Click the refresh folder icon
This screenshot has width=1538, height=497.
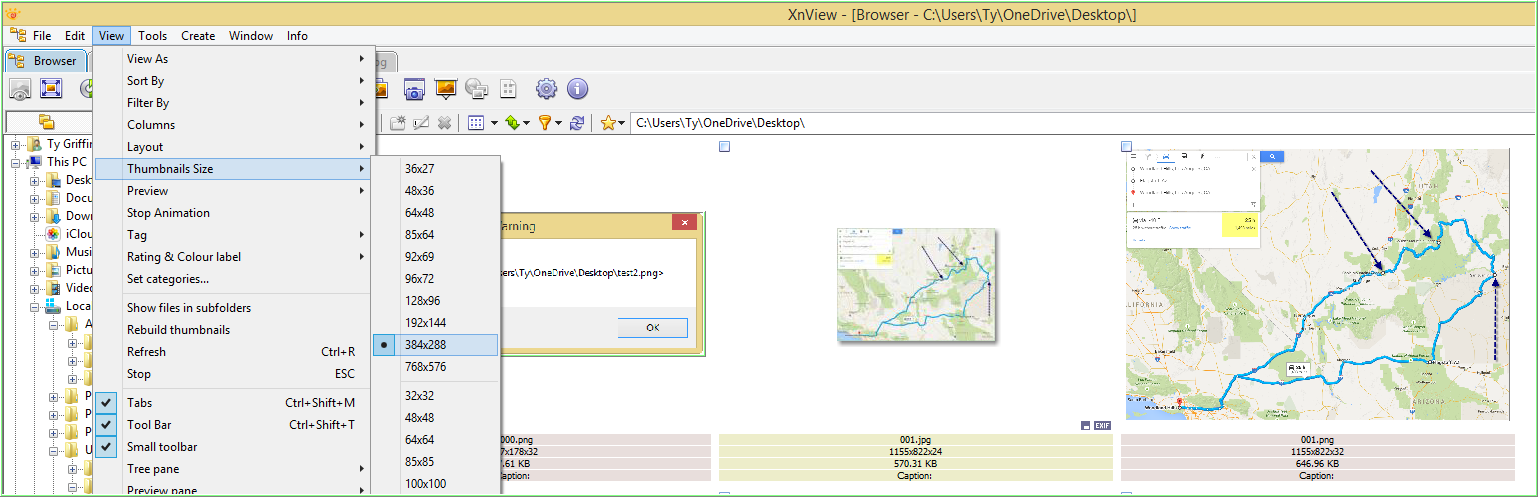(x=576, y=123)
